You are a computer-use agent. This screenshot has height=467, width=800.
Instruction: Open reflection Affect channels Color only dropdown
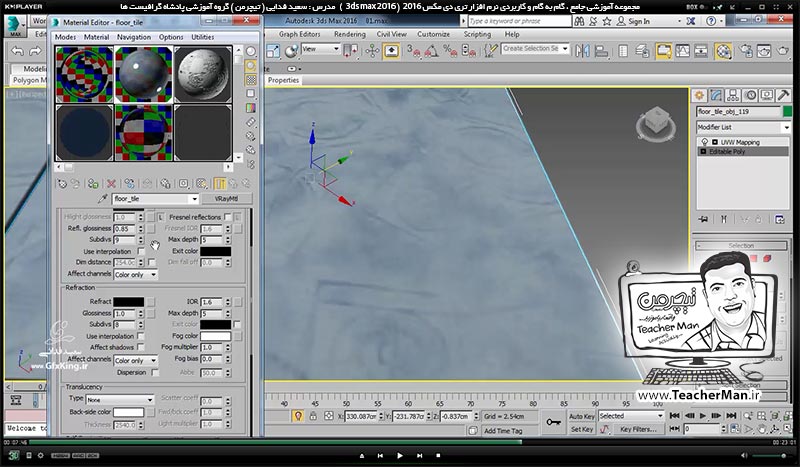[135, 275]
